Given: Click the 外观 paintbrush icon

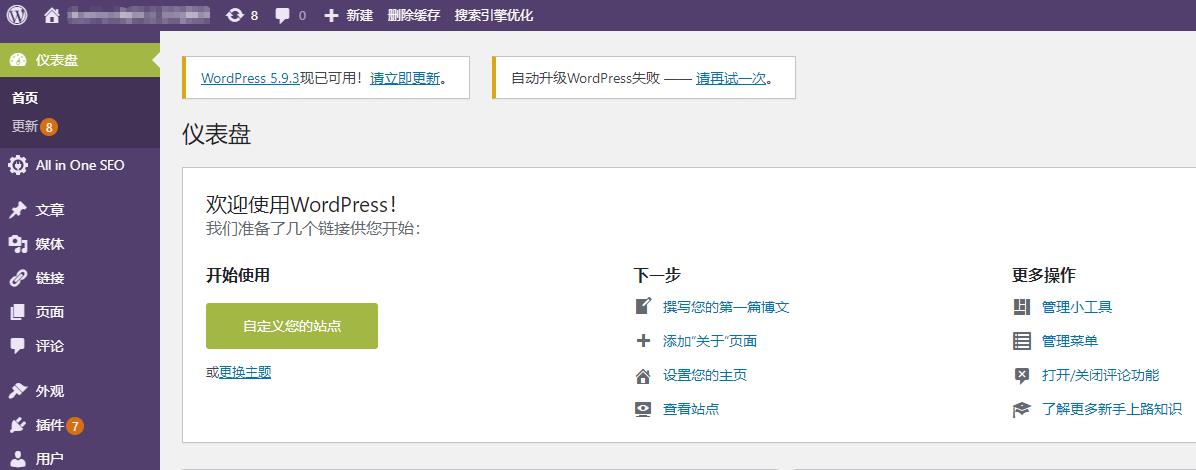Looking at the screenshot, I should (18, 391).
